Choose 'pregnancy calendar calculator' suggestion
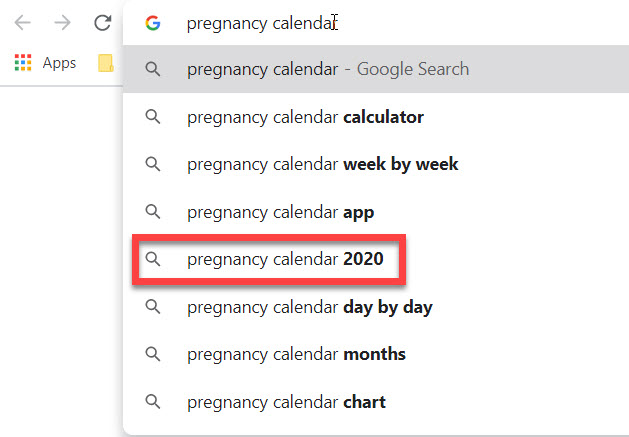629x437 pixels. [x=305, y=117]
